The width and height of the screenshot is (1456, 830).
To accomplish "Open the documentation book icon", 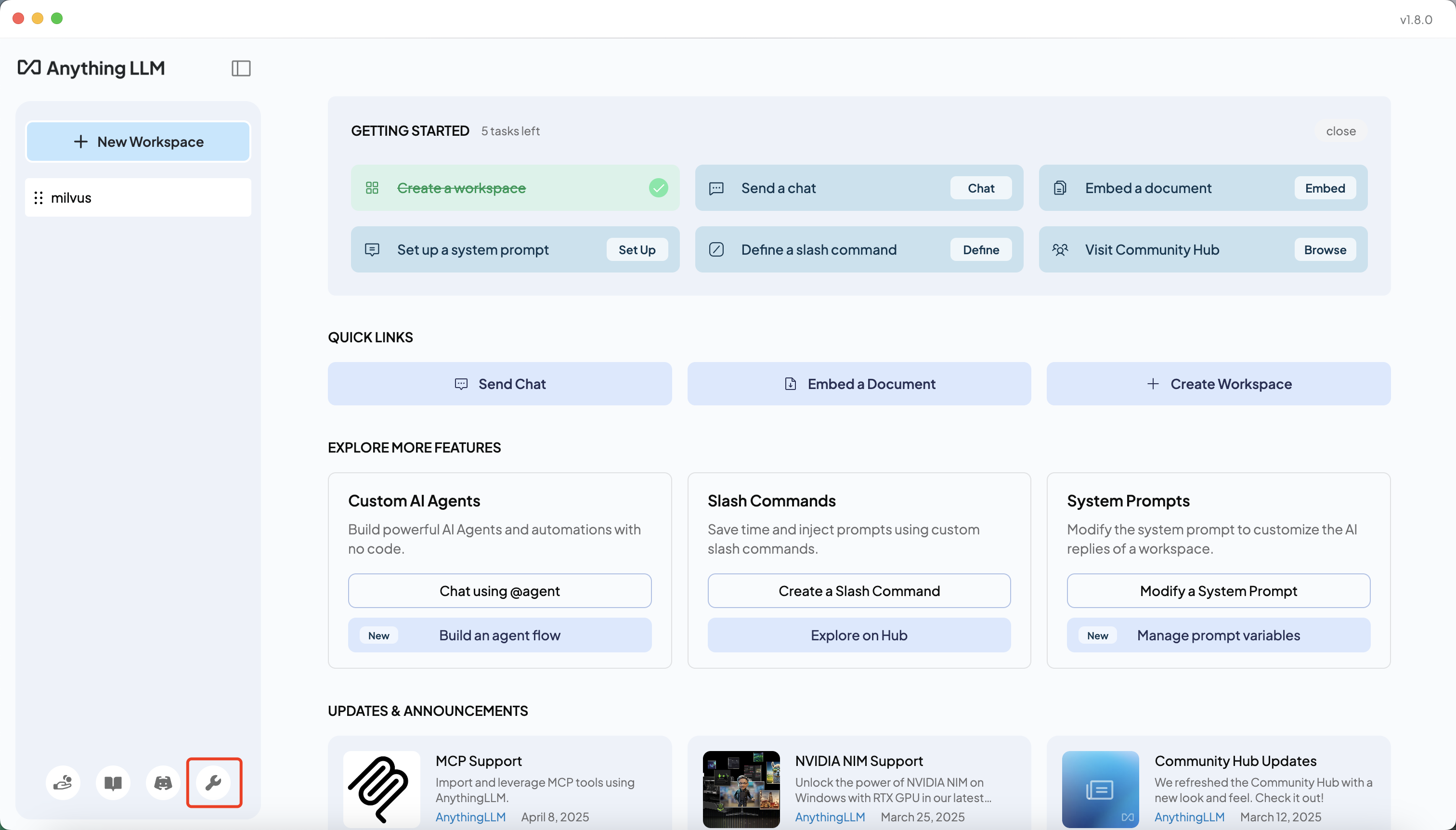I will 113,782.
